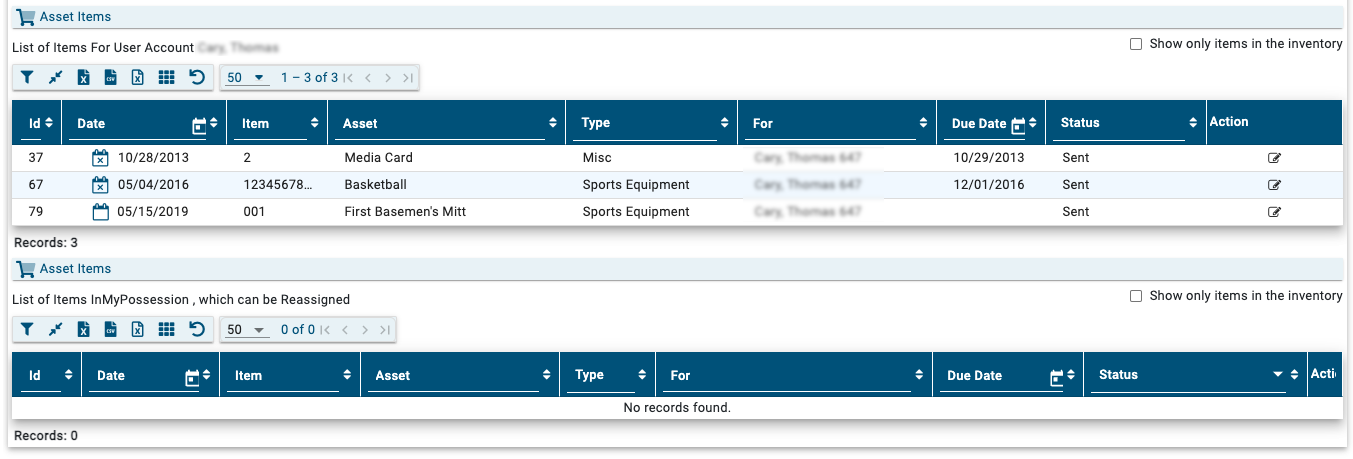Viewport: 1353px width, 459px height.
Task: Check inventory-only box for User Account list
Action: (x=1135, y=44)
